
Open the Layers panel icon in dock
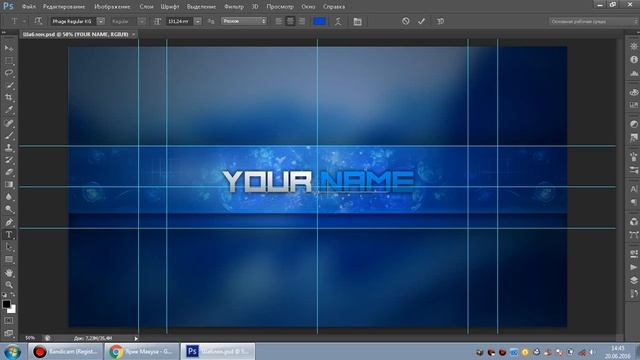[x=633, y=280]
